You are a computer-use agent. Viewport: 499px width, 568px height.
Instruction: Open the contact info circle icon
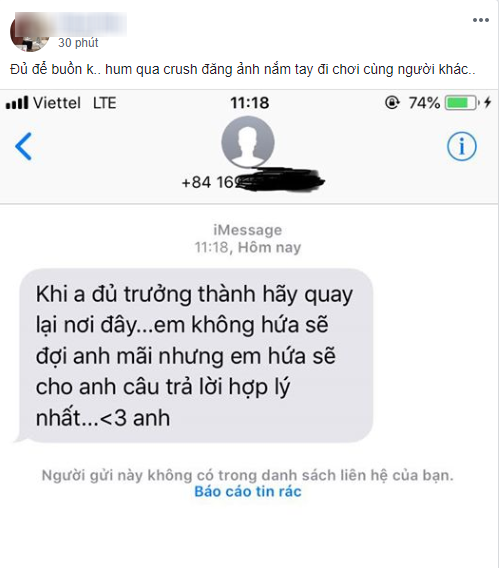[462, 146]
